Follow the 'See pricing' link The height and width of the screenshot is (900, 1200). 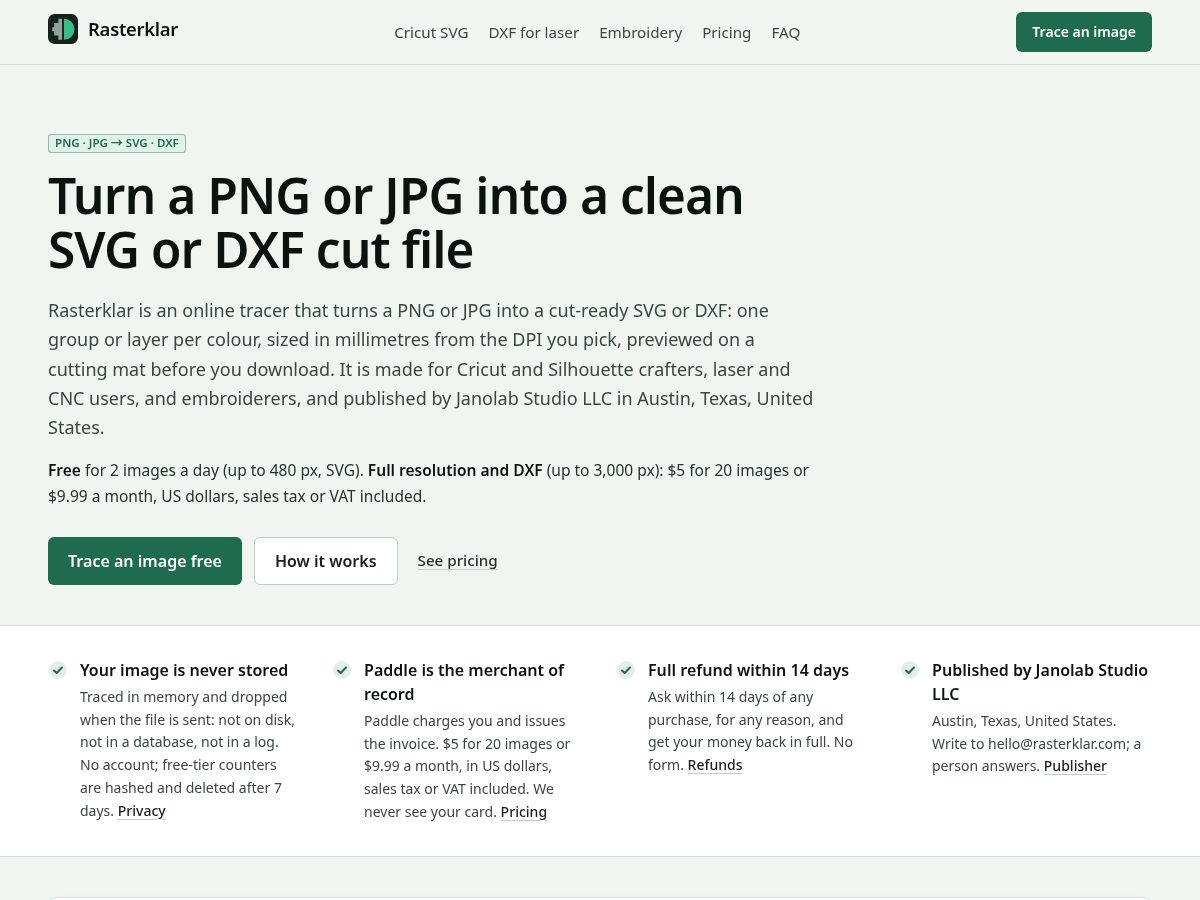point(457,561)
